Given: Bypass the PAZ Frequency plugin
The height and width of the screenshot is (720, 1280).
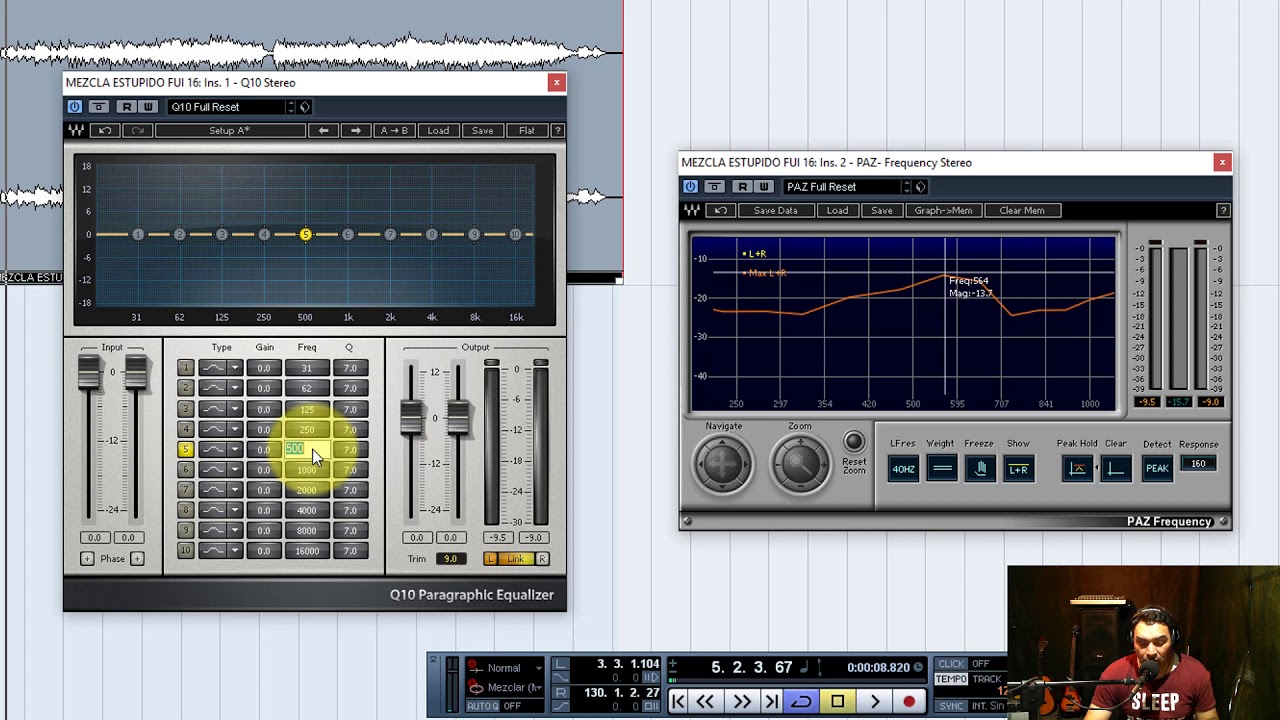Looking at the screenshot, I should point(690,187).
